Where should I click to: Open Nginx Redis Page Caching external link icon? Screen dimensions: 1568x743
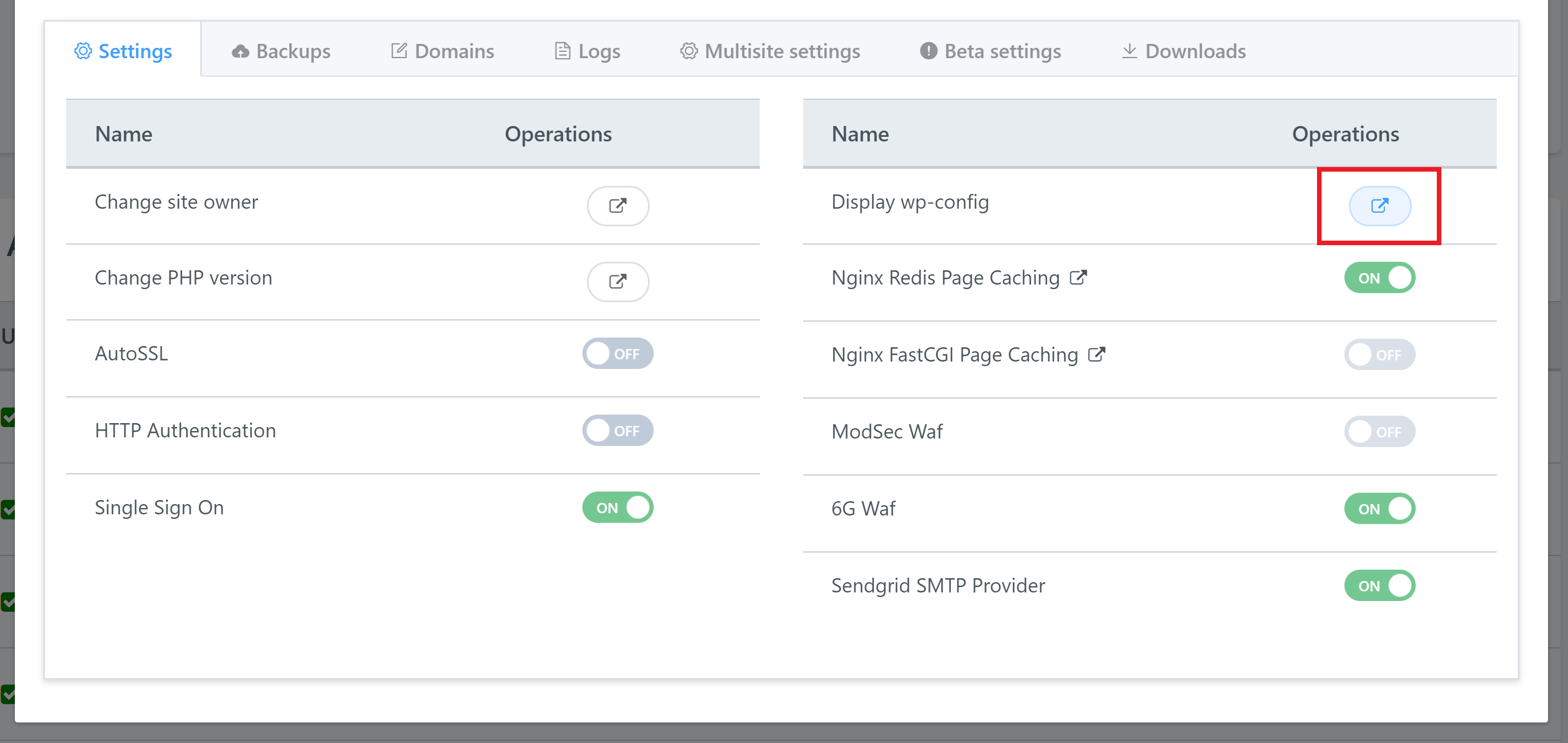click(1078, 278)
